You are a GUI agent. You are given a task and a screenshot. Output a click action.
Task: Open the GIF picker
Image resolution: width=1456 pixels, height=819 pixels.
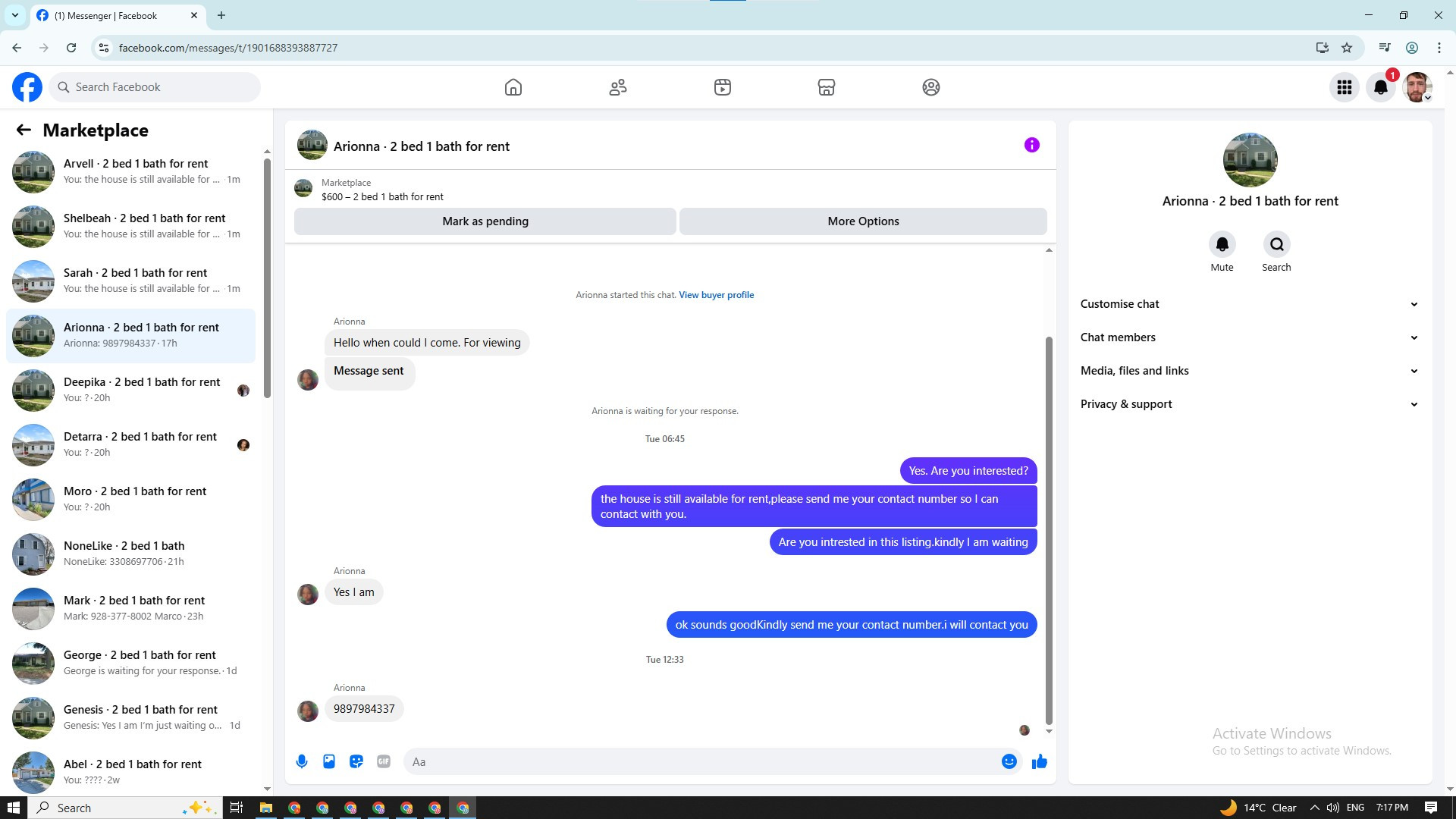(384, 761)
